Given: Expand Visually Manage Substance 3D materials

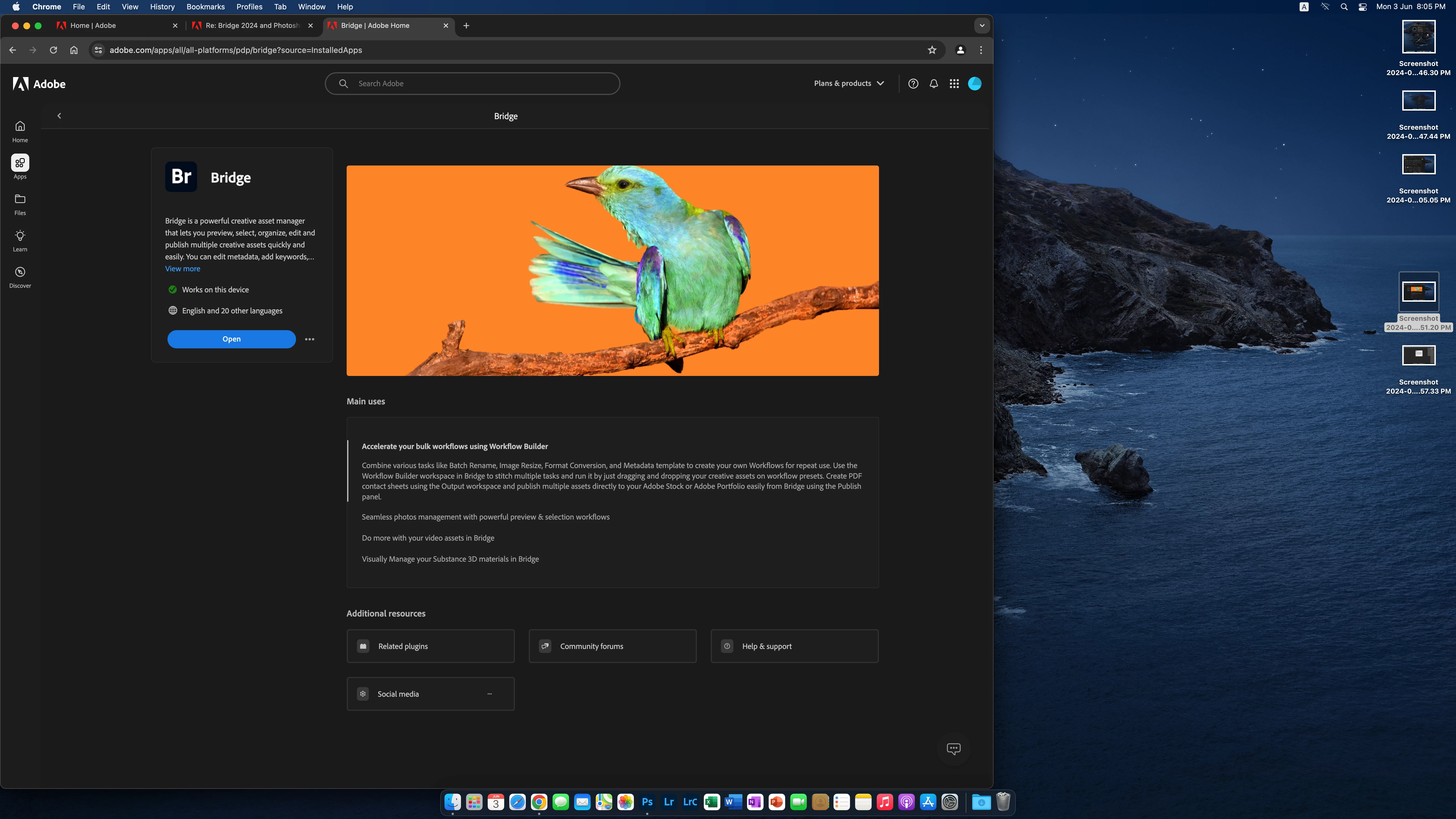Looking at the screenshot, I should tap(450, 559).
